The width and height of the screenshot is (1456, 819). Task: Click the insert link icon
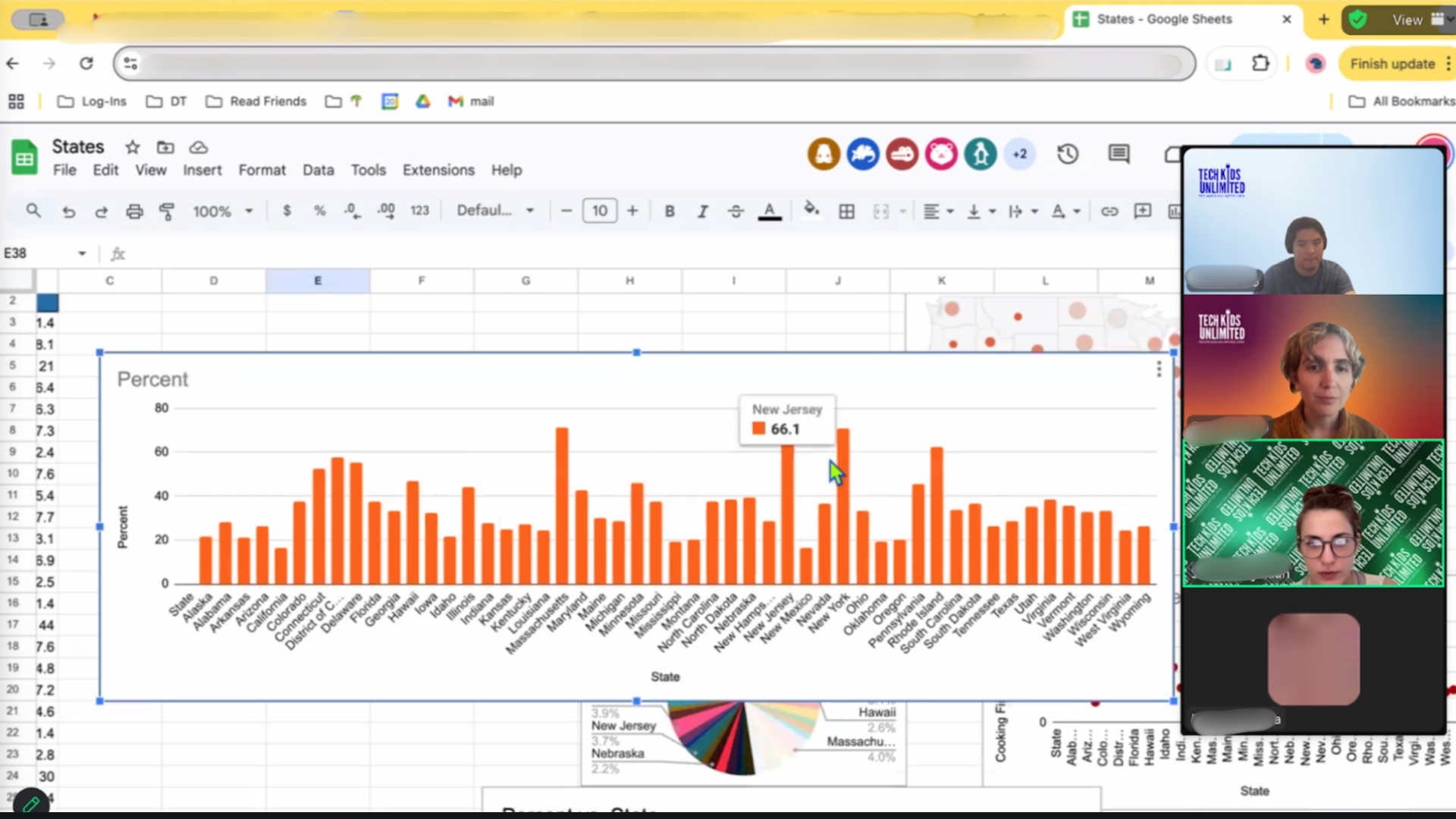pyautogui.click(x=1109, y=212)
